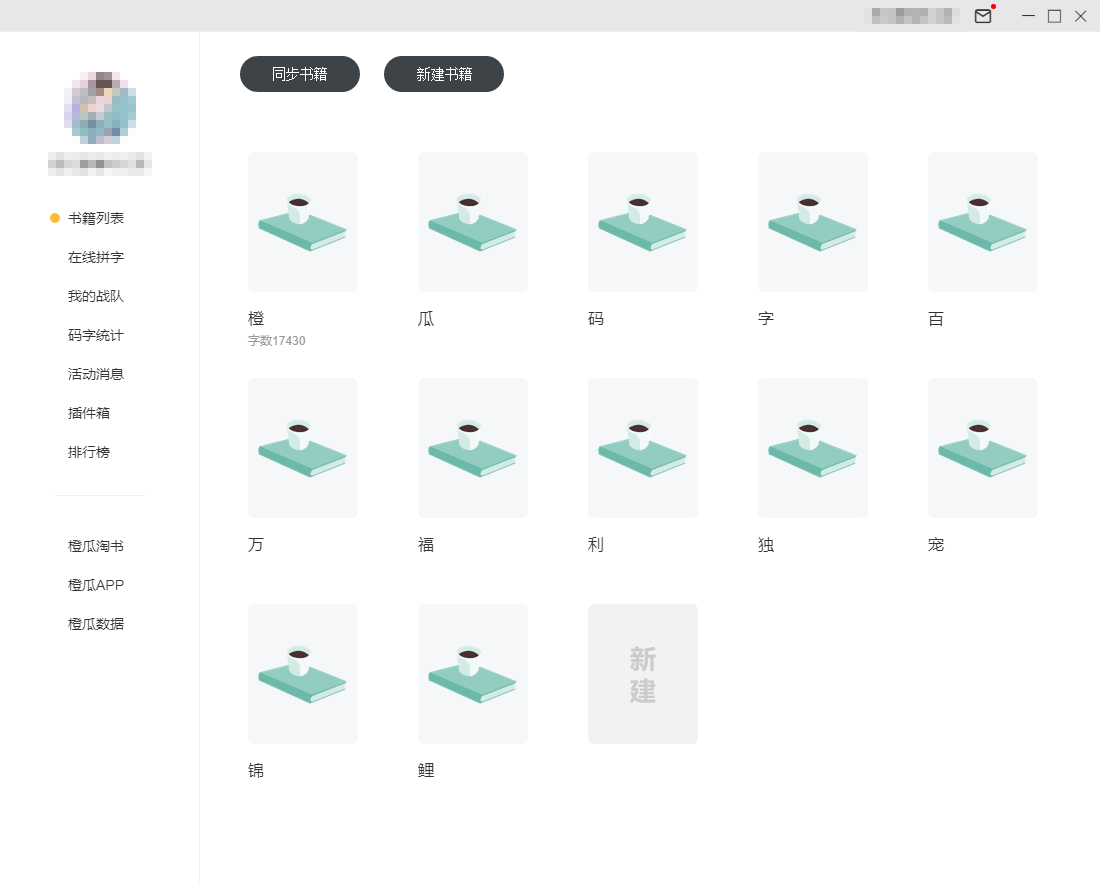Open the book cover titled 瓜
1100x882 pixels.
[473, 222]
